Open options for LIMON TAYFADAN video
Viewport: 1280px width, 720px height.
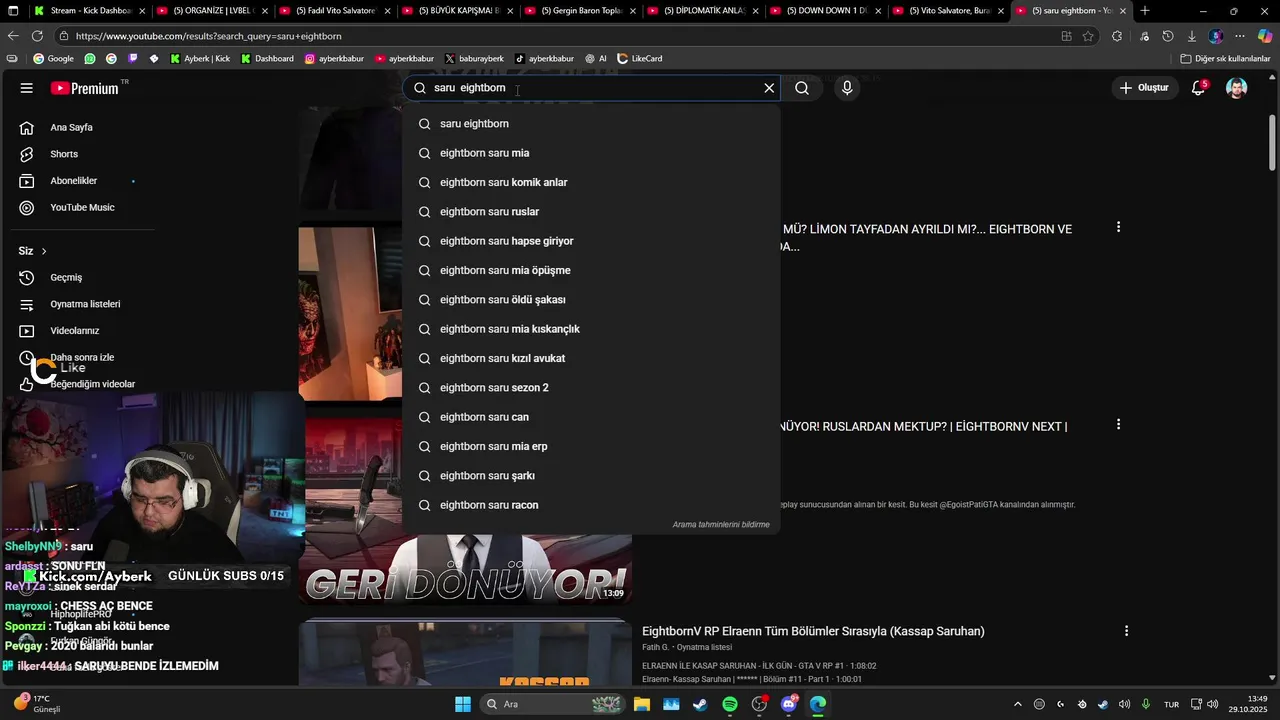click(x=1118, y=227)
